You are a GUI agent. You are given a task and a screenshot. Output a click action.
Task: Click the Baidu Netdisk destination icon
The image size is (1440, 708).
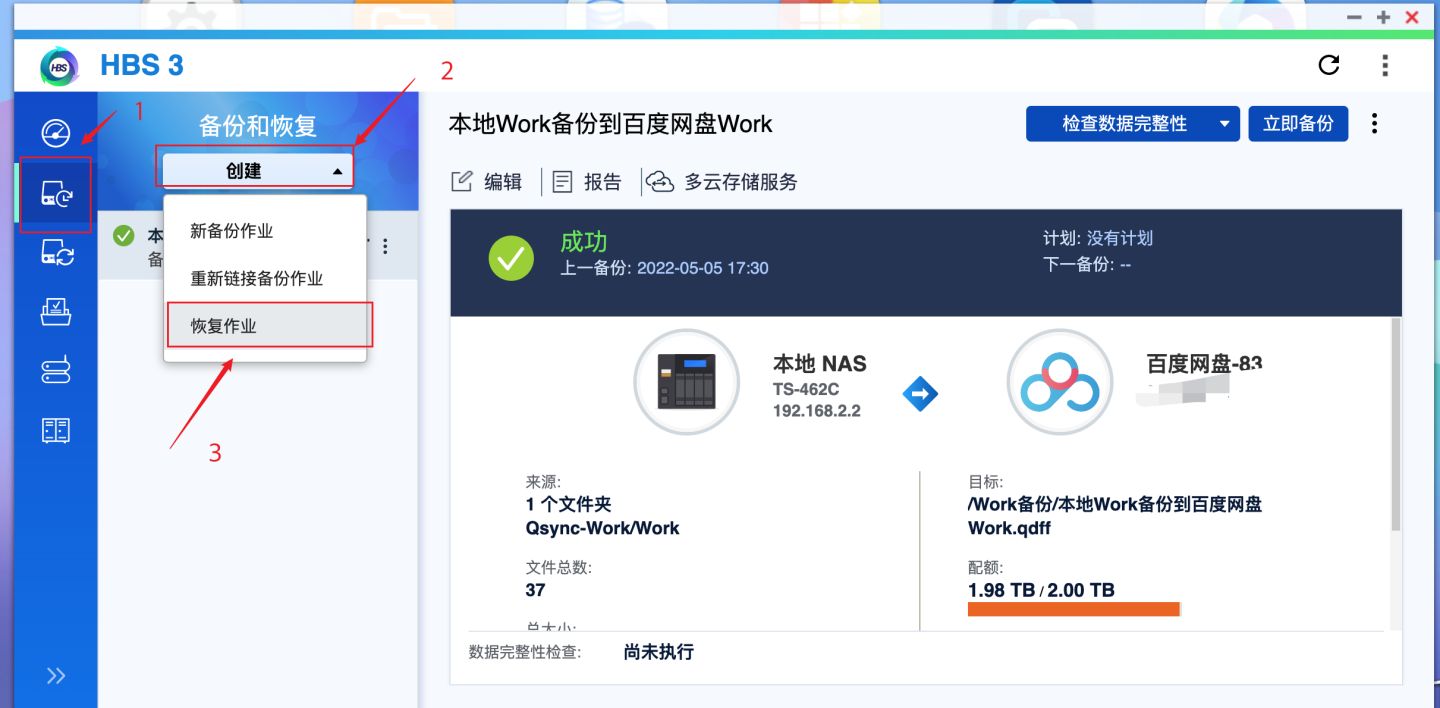[1059, 382]
